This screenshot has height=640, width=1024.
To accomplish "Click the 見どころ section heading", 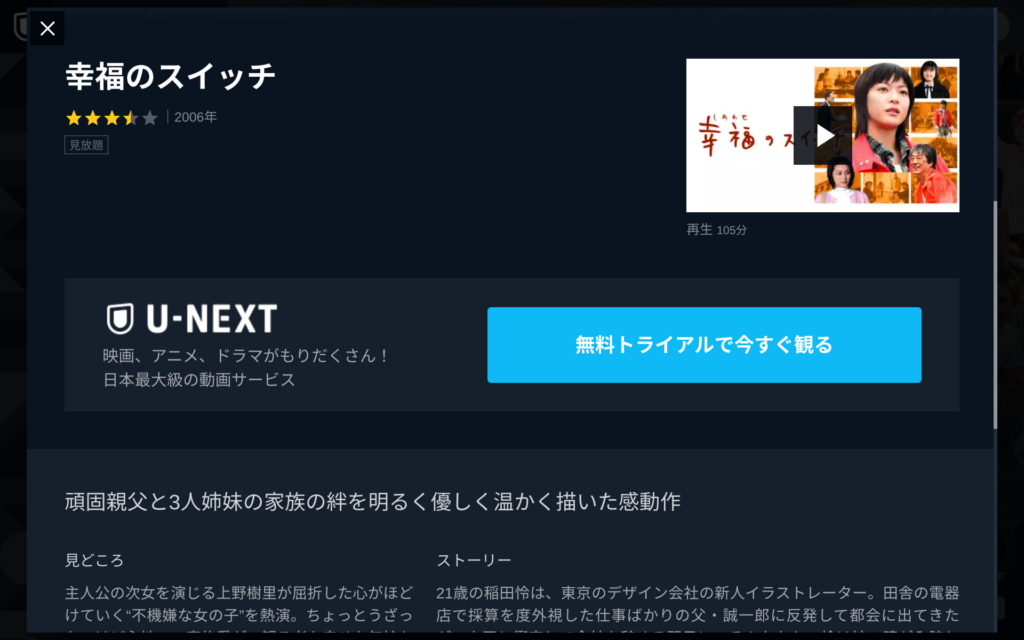I will click(x=94, y=560).
